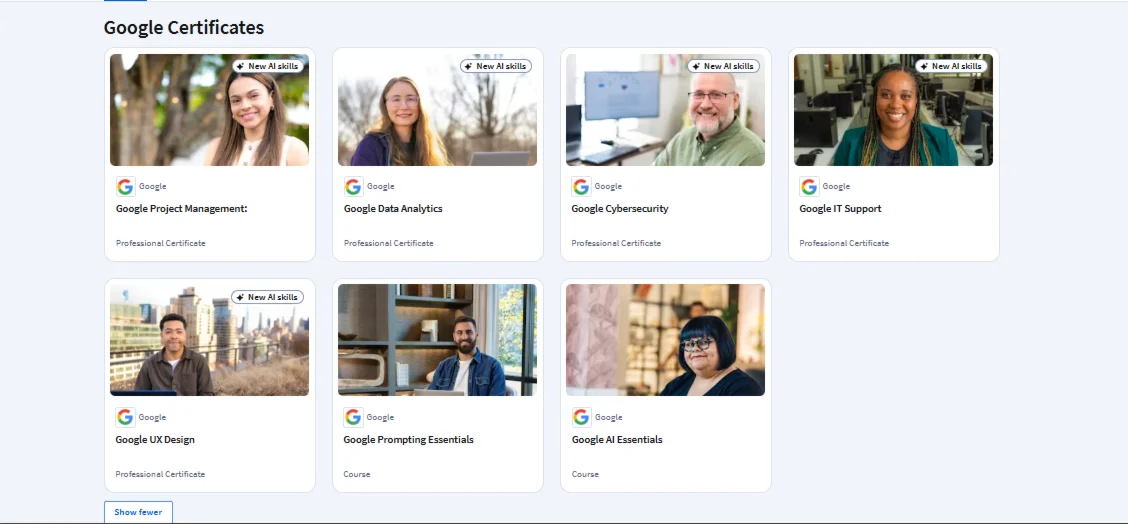Screen dimensions: 1128x524
Task: Open the Google Project Management certificate title
Action: (x=181, y=209)
